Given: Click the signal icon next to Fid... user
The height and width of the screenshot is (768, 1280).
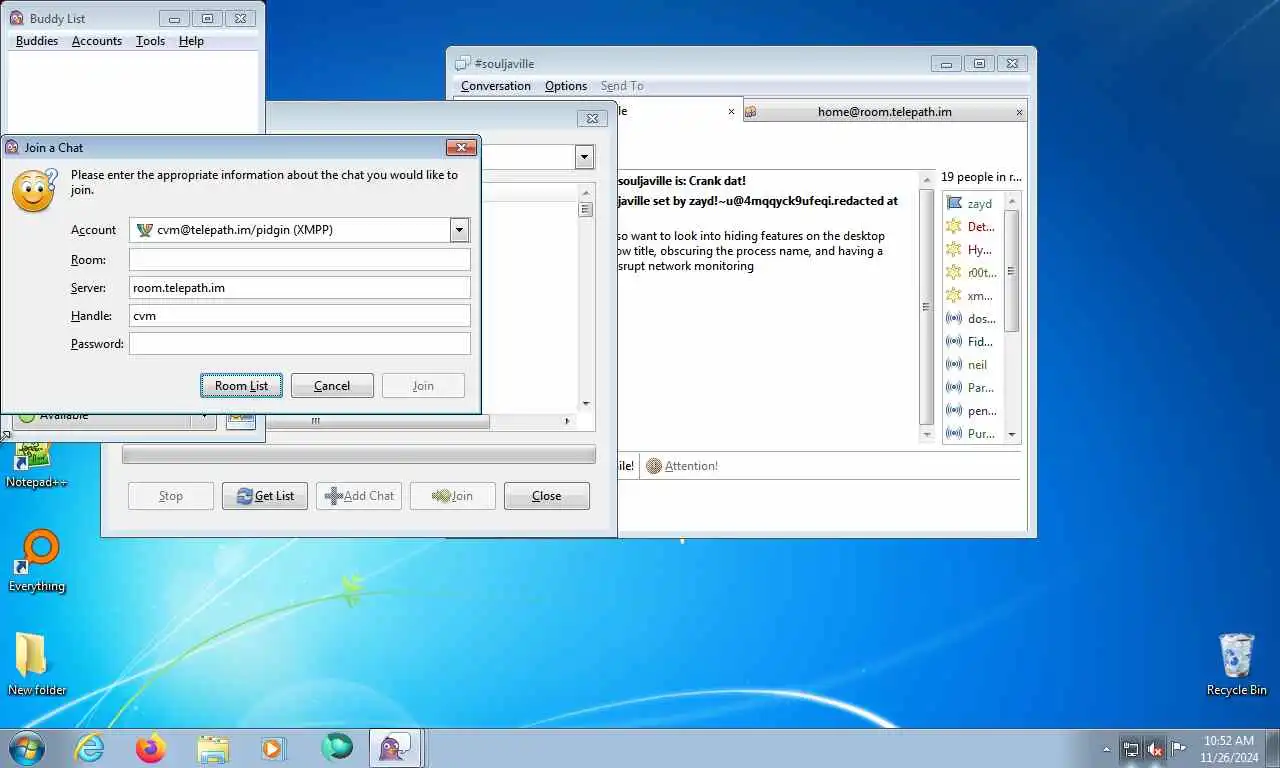Looking at the screenshot, I should 954,341.
